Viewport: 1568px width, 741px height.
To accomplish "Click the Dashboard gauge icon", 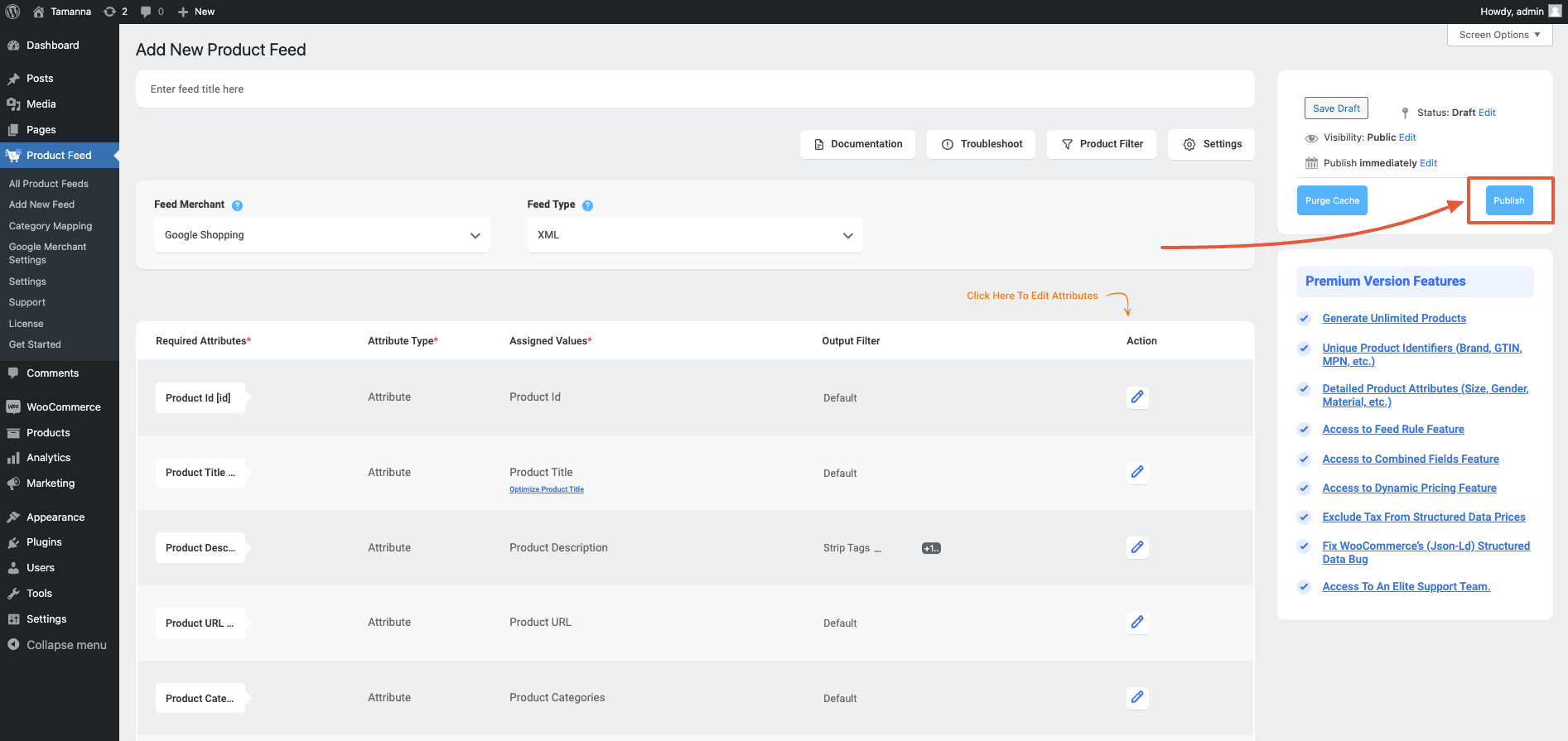I will tap(13, 46).
